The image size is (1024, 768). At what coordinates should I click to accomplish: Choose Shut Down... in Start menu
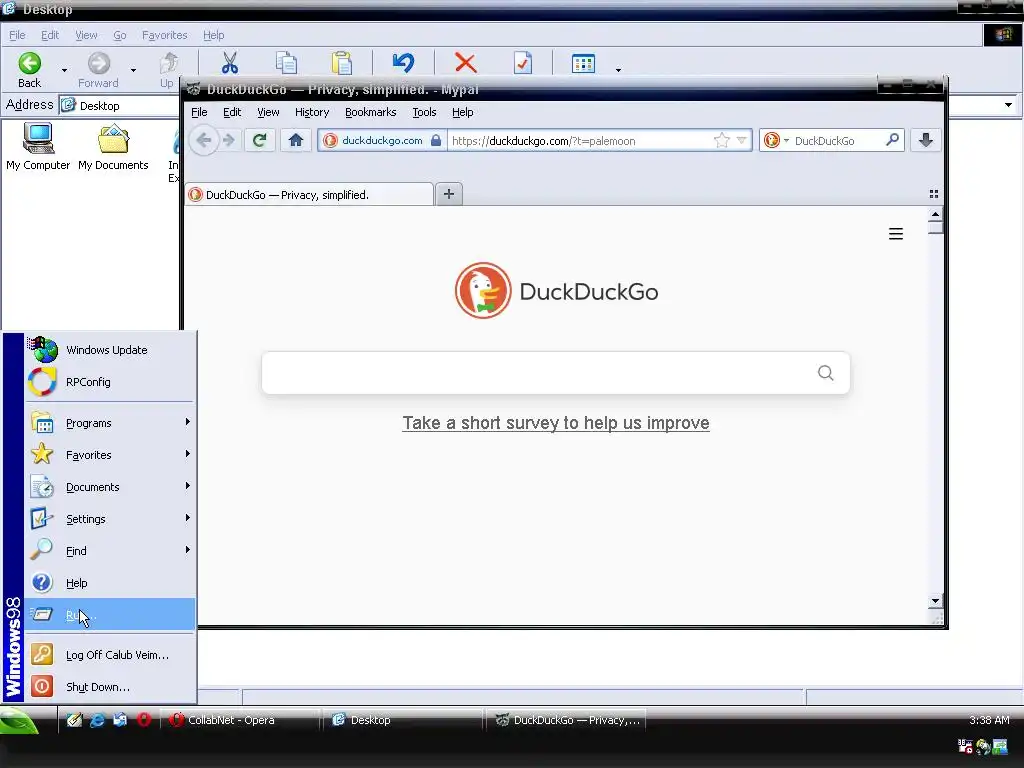(x=110, y=687)
